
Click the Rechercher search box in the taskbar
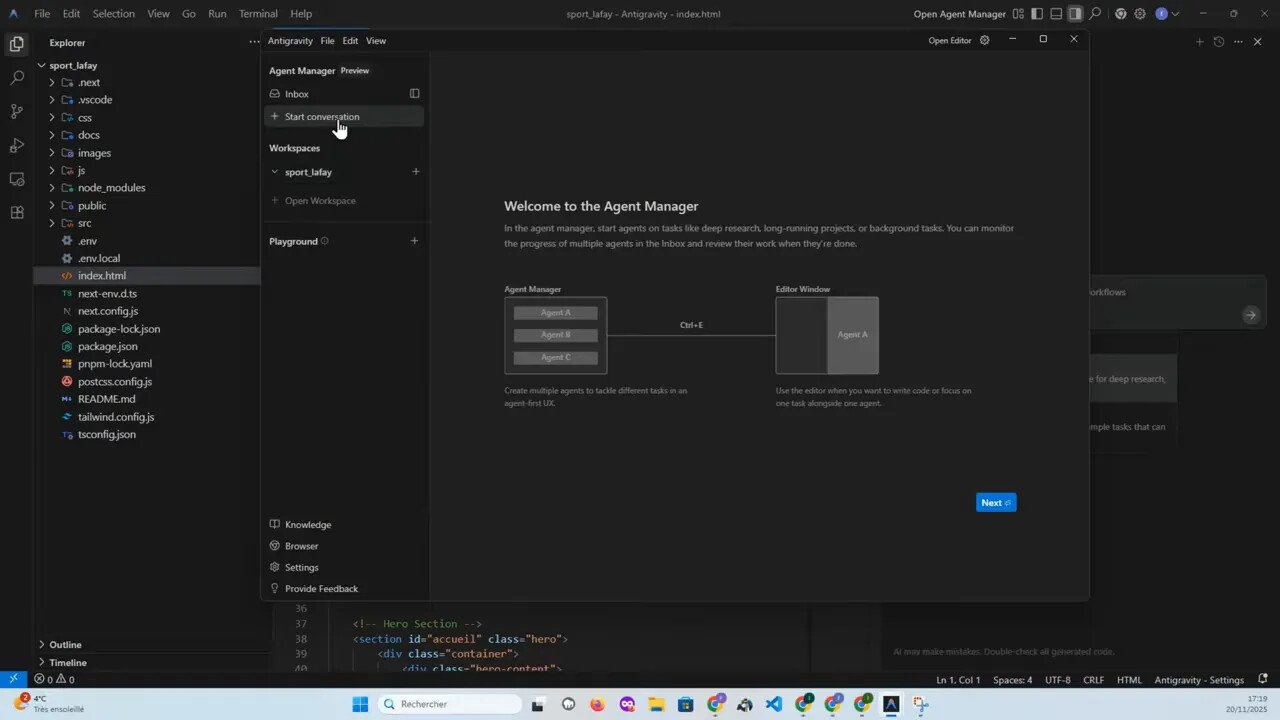(449, 703)
